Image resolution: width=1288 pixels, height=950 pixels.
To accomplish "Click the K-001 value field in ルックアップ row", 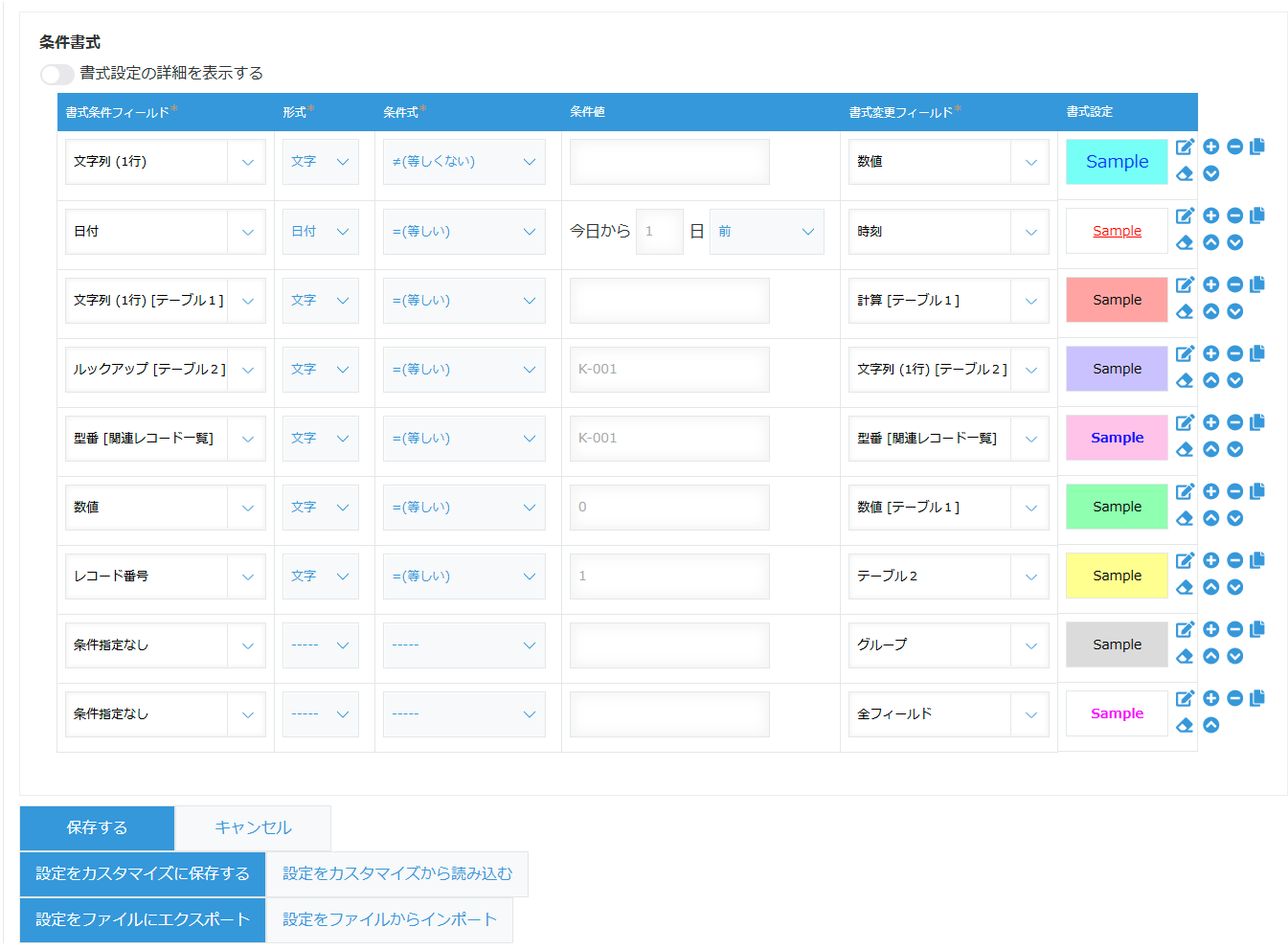I will click(668, 370).
